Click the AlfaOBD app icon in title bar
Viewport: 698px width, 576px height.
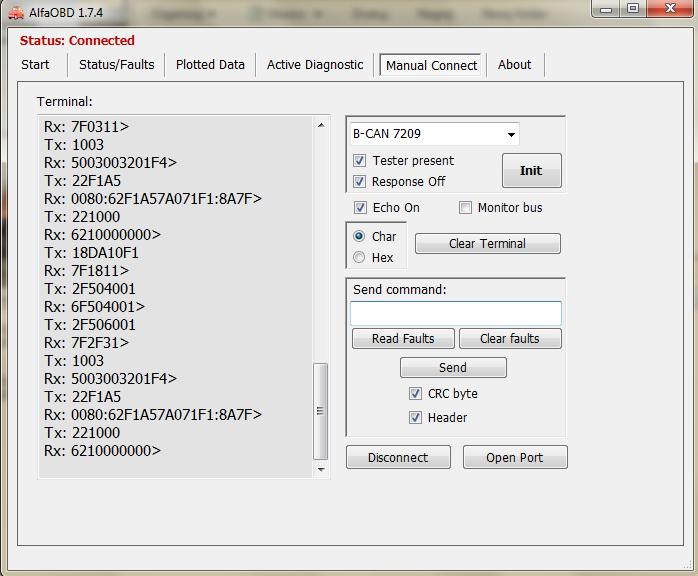(16, 13)
